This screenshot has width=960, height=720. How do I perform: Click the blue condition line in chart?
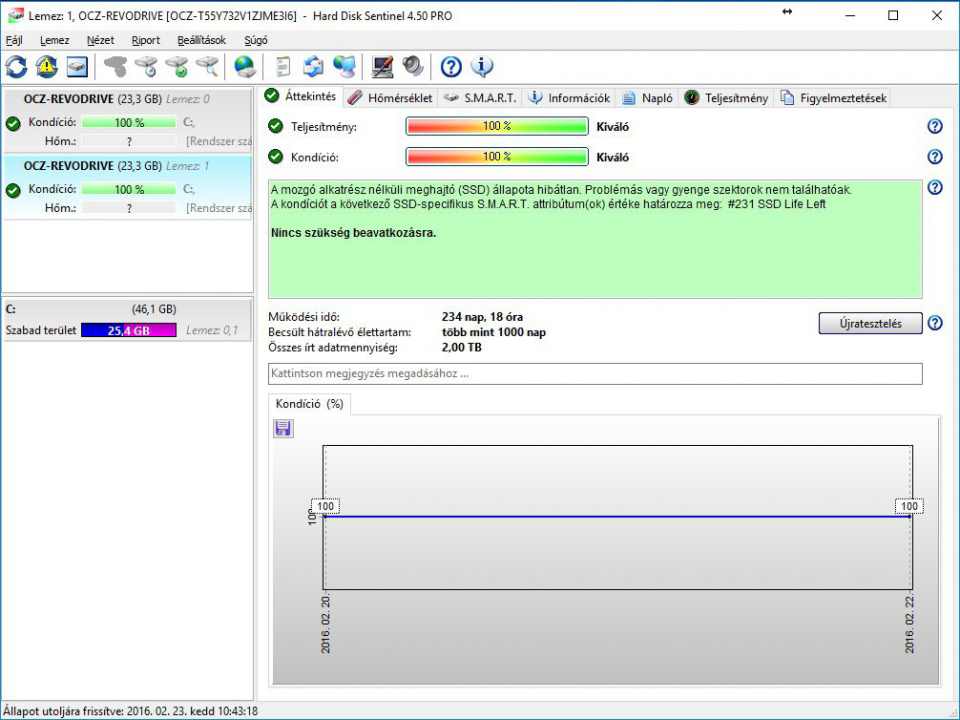[x=618, y=517]
